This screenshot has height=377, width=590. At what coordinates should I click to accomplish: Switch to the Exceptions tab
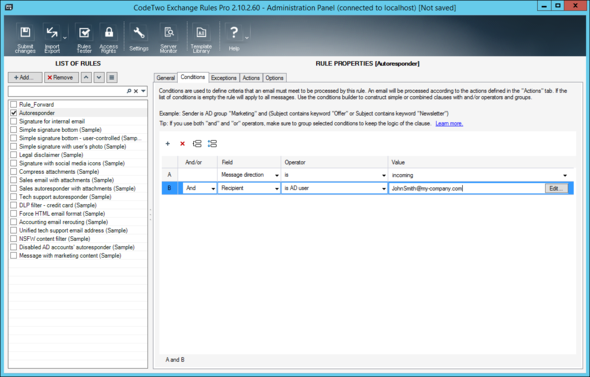(x=224, y=78)
